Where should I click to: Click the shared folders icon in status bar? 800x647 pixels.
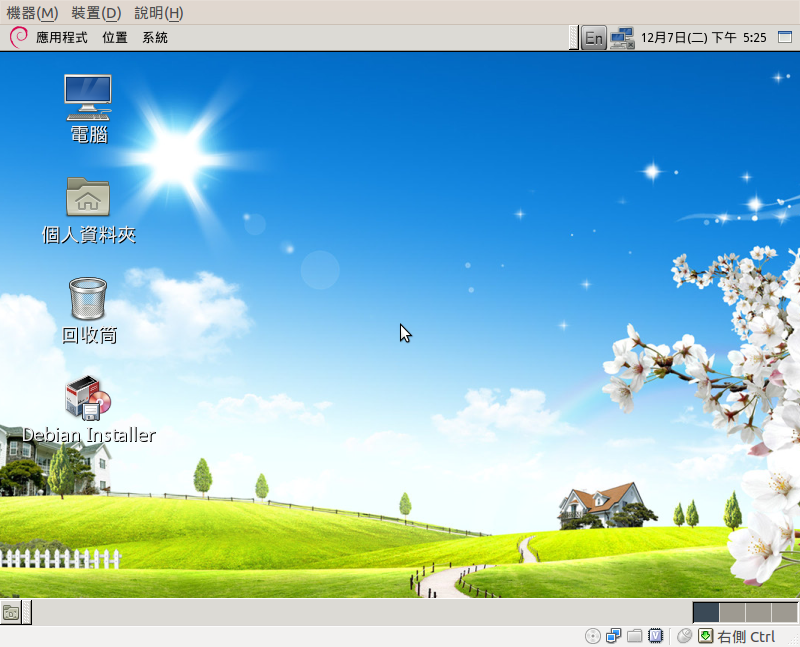coord(635,636)
